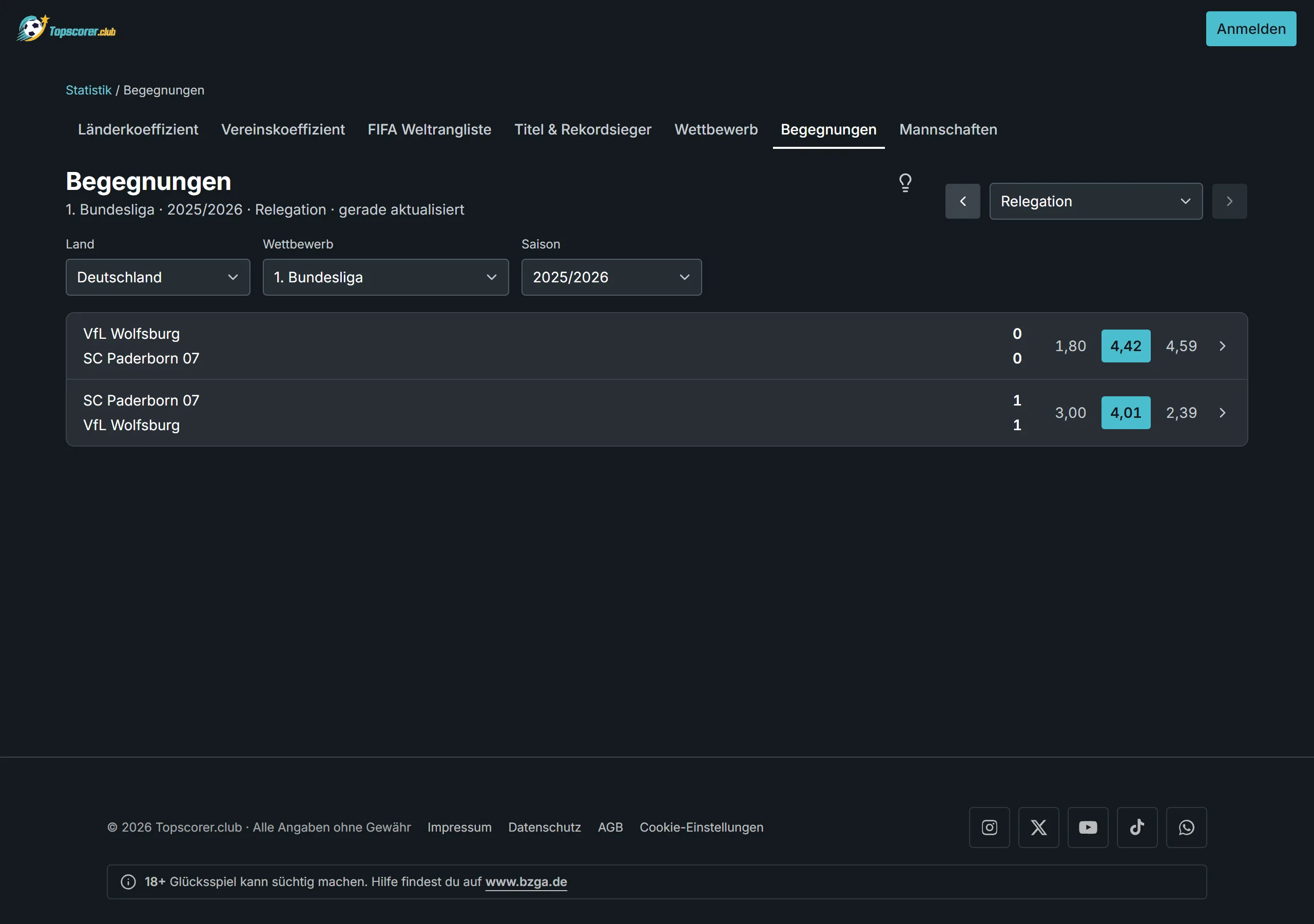1314x924 pixels.
Task: Open the FIFA Weltrangliste tab
Action: coord(429,129)
